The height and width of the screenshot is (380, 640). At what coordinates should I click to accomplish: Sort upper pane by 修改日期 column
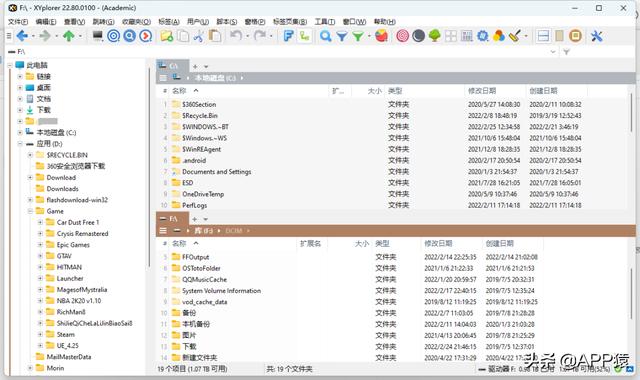coord(482,91)
